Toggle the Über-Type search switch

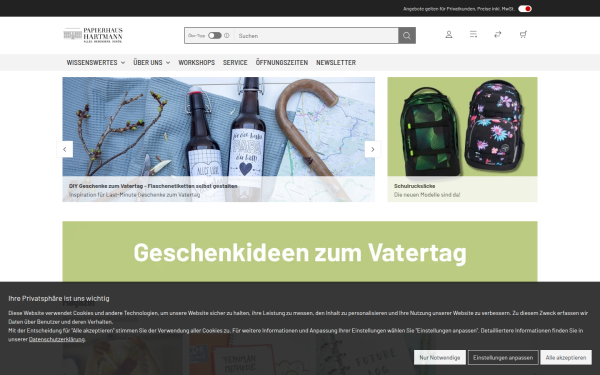point(215,36)
